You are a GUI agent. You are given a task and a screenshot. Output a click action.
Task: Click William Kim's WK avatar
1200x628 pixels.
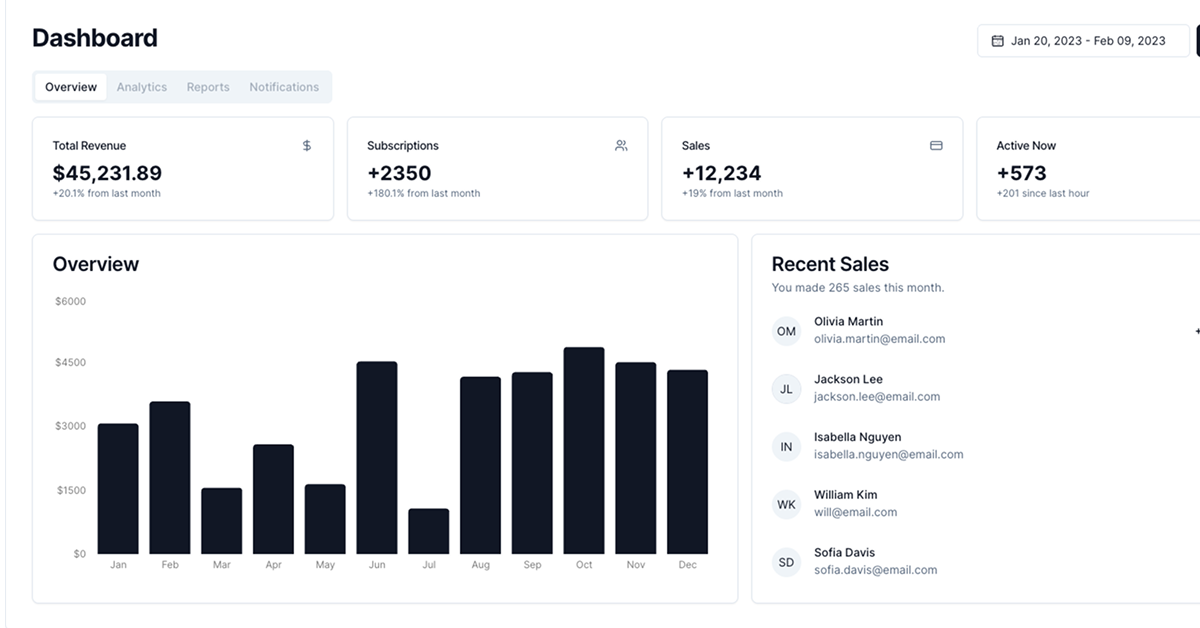tap(786, 505)
